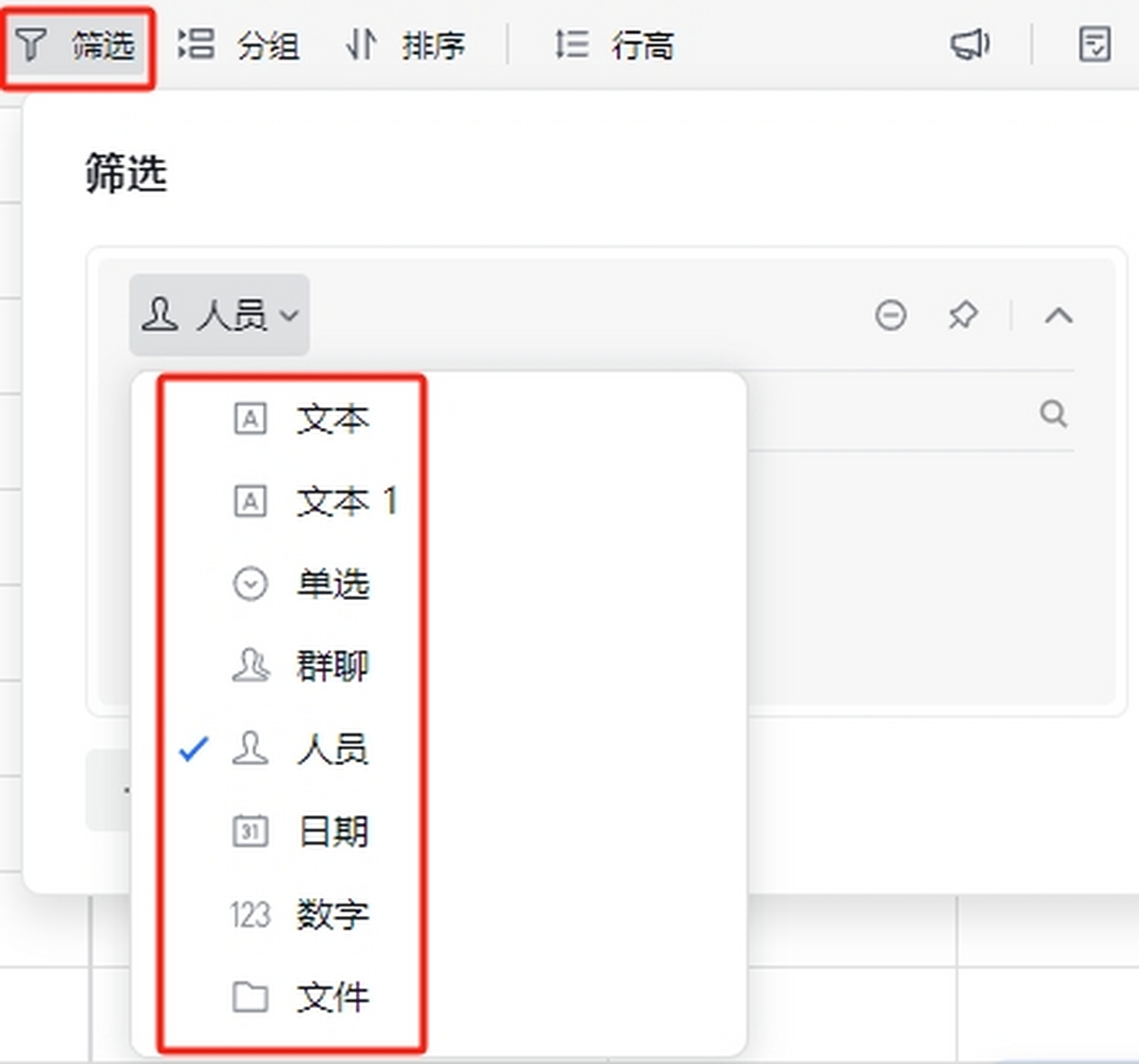Viewport: 1139px width, 1064px height.
Task: Pick the 数字 field option
Action: coord(439,914)
